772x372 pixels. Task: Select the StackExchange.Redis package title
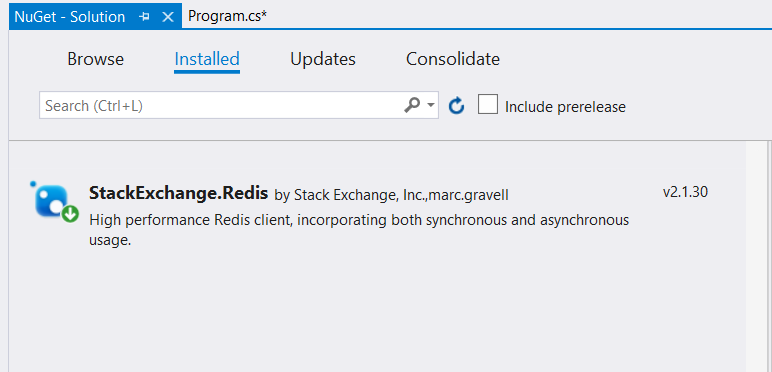coord(178,192)
